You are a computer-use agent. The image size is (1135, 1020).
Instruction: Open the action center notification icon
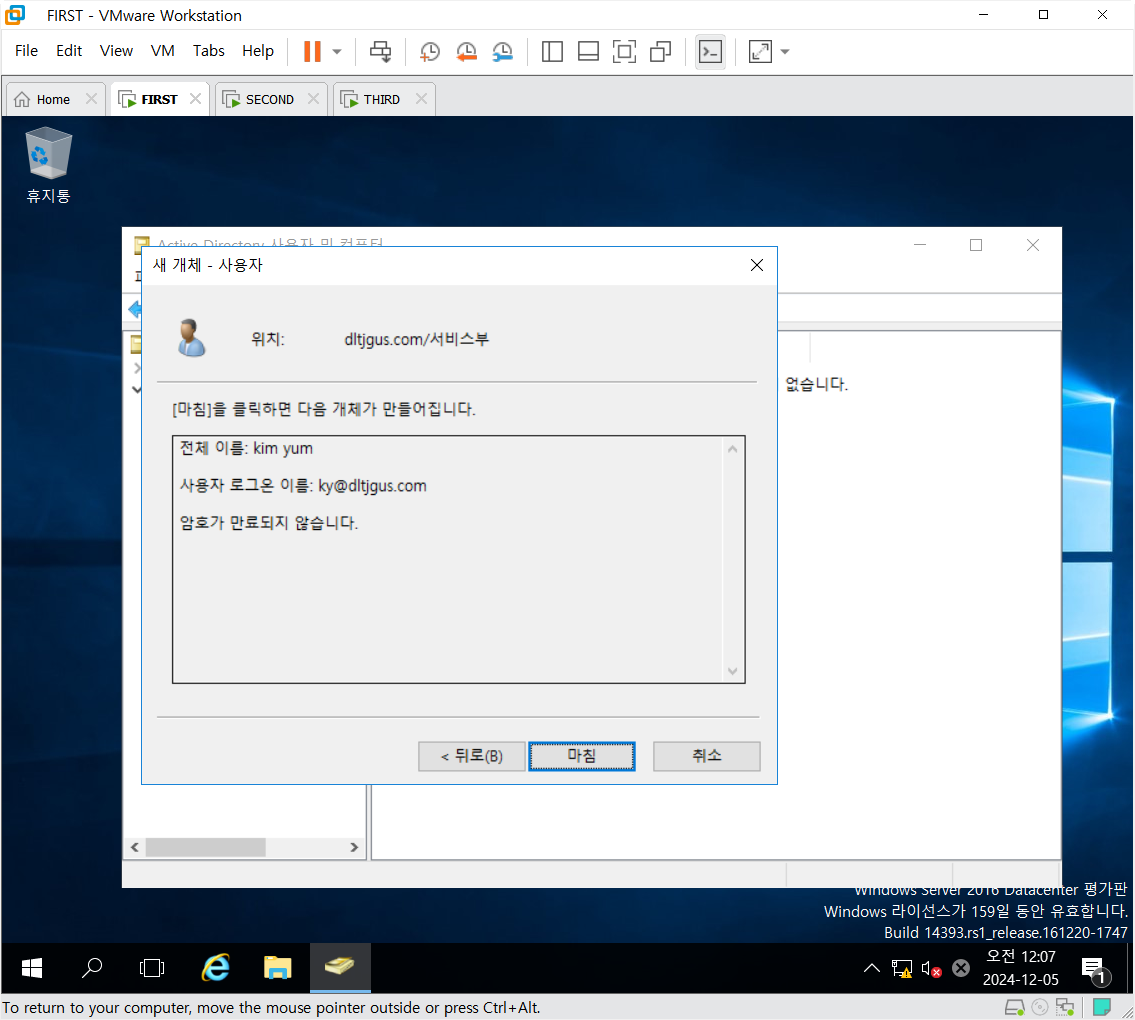pyautogui.click(x=1094, y=969)
